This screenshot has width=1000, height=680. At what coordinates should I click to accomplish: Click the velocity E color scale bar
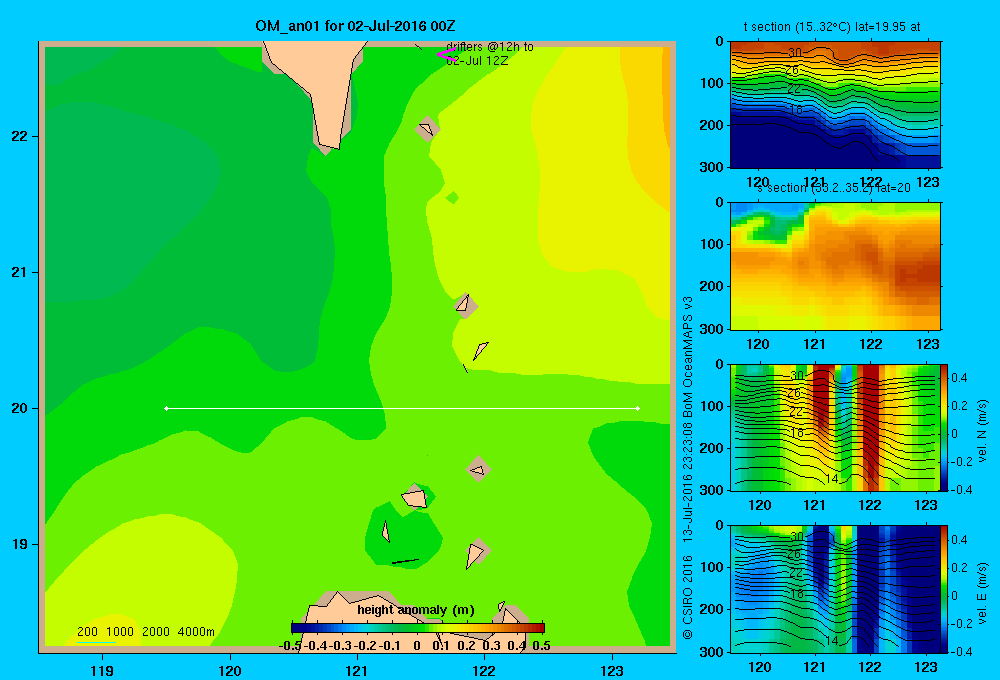945,588
